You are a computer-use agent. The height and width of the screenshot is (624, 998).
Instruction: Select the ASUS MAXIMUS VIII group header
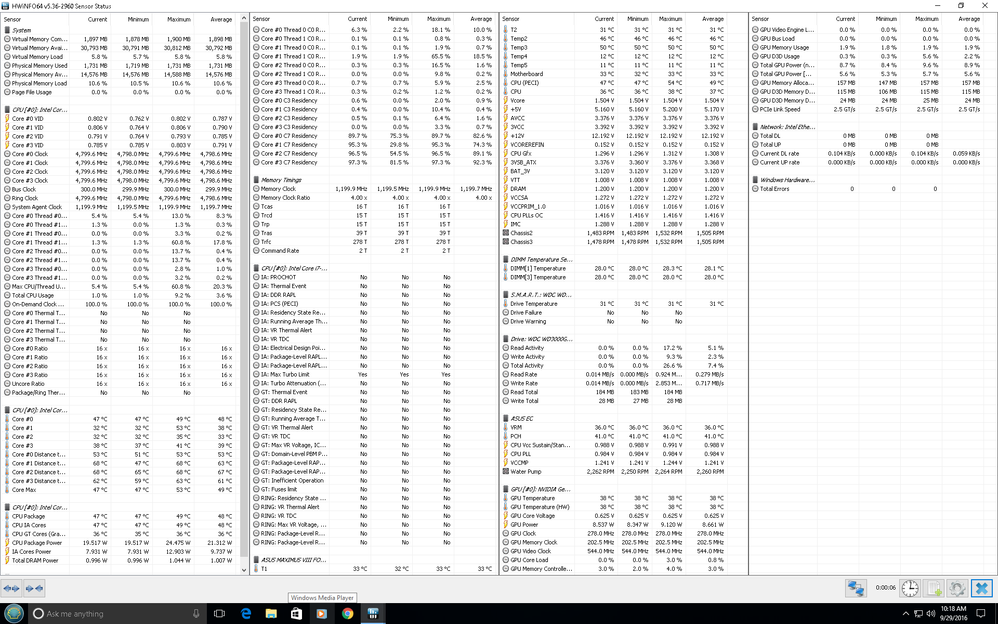(374, 560)
